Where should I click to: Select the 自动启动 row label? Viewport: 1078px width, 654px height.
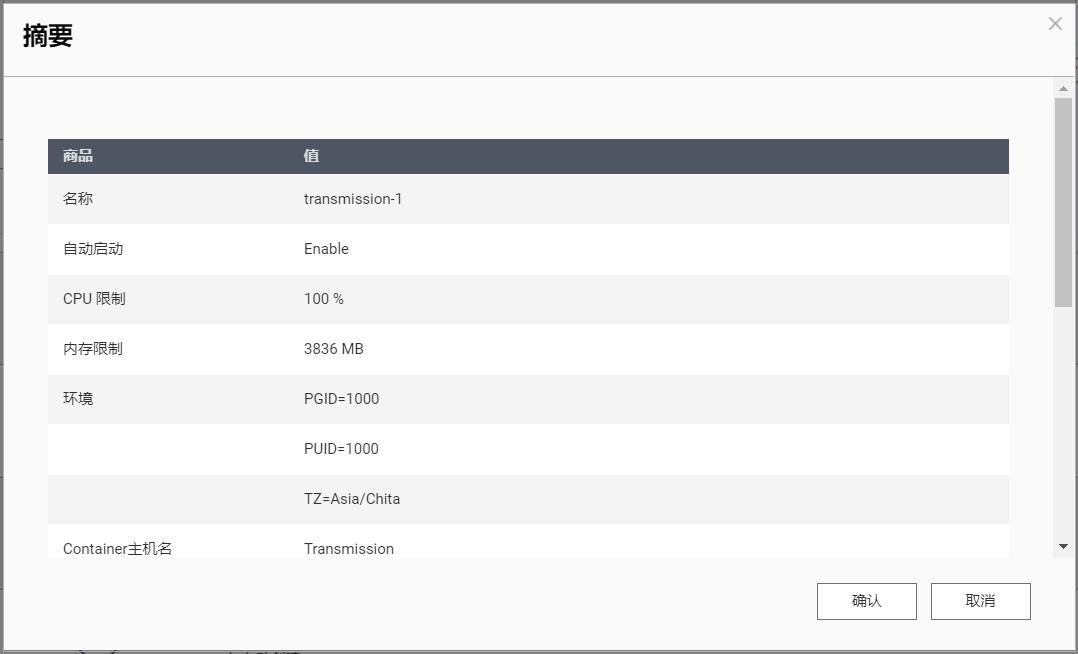pos(93,249)
